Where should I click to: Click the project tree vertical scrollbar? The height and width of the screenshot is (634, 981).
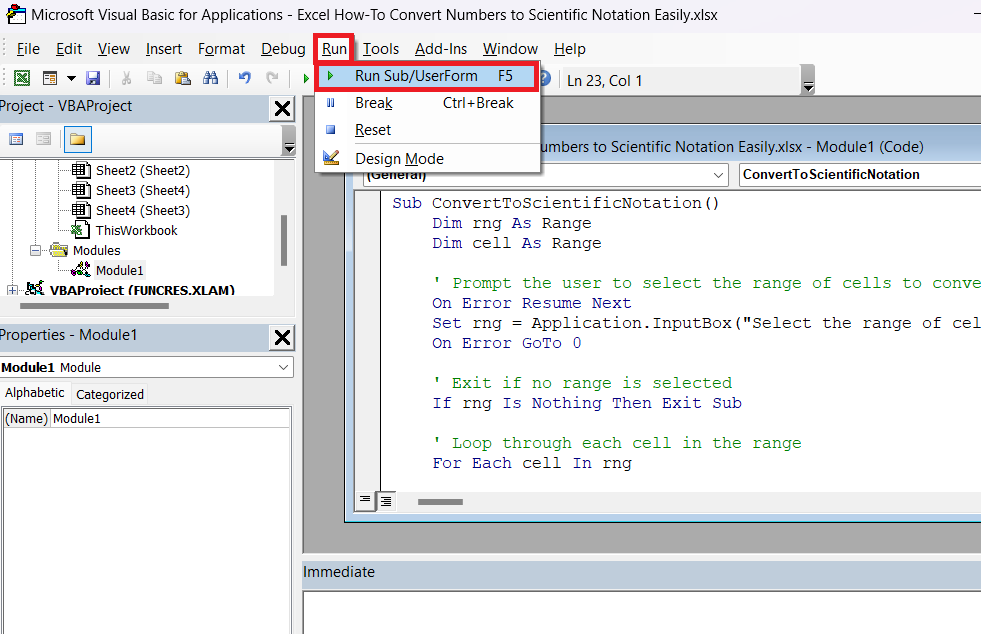284,240
